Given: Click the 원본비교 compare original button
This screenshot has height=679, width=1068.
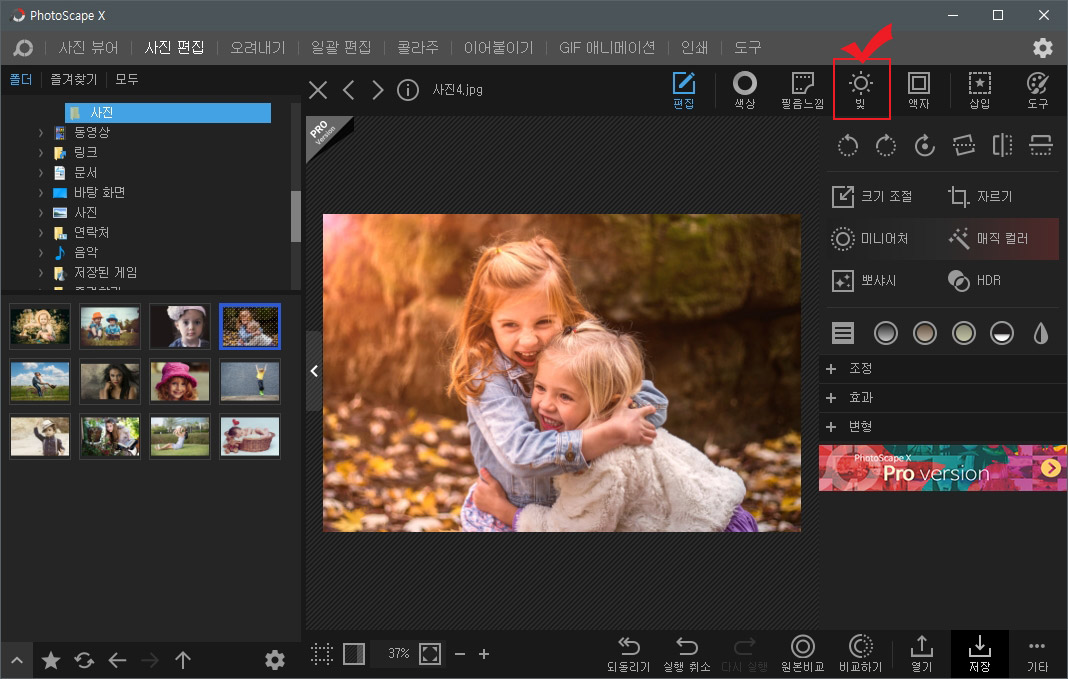Looking at the screenshot, I should click(x=802, y=654).
